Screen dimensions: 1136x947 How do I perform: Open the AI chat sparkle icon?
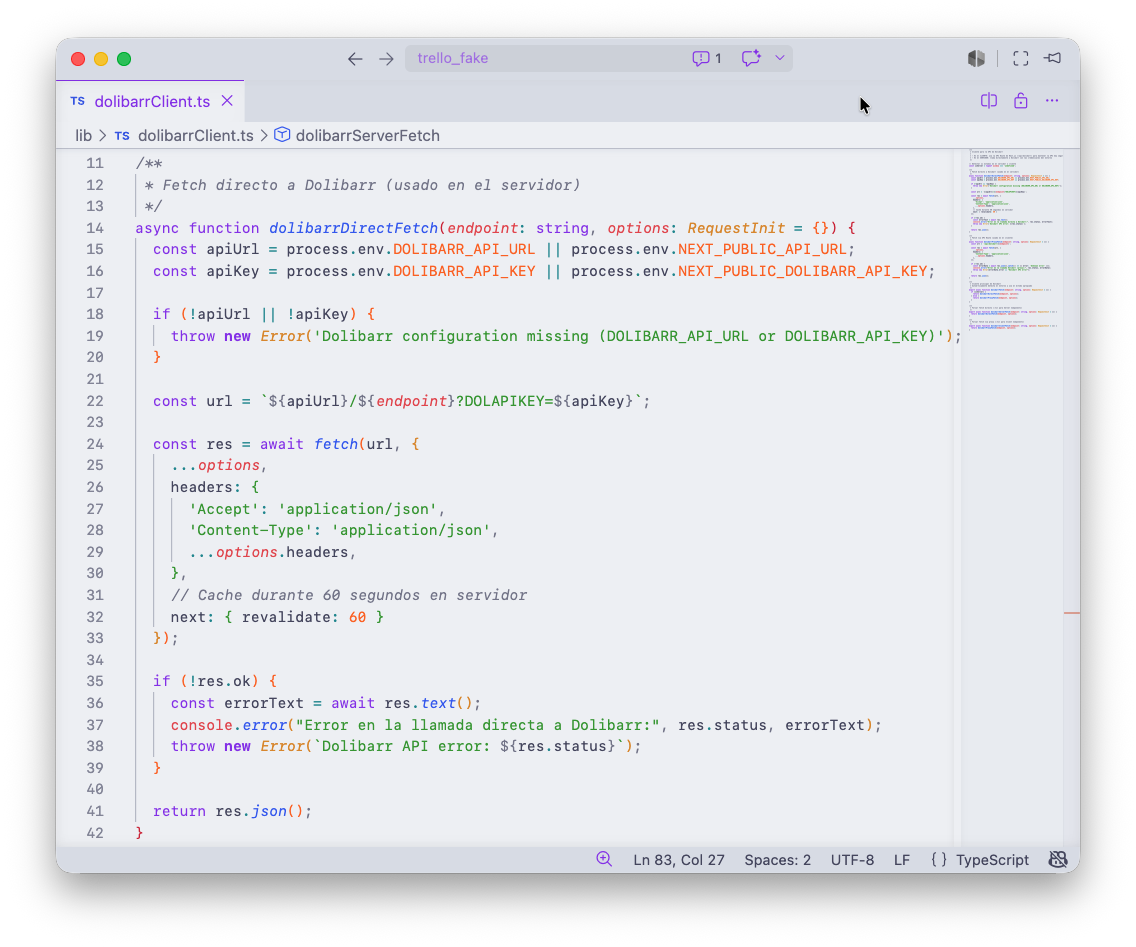click(751, 58)
